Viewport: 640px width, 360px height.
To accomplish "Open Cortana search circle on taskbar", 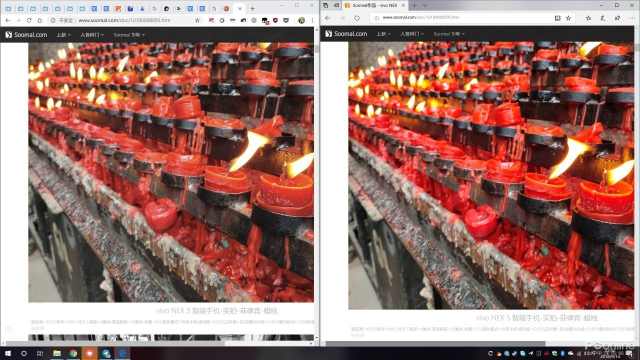I will [x=24, y=353].
